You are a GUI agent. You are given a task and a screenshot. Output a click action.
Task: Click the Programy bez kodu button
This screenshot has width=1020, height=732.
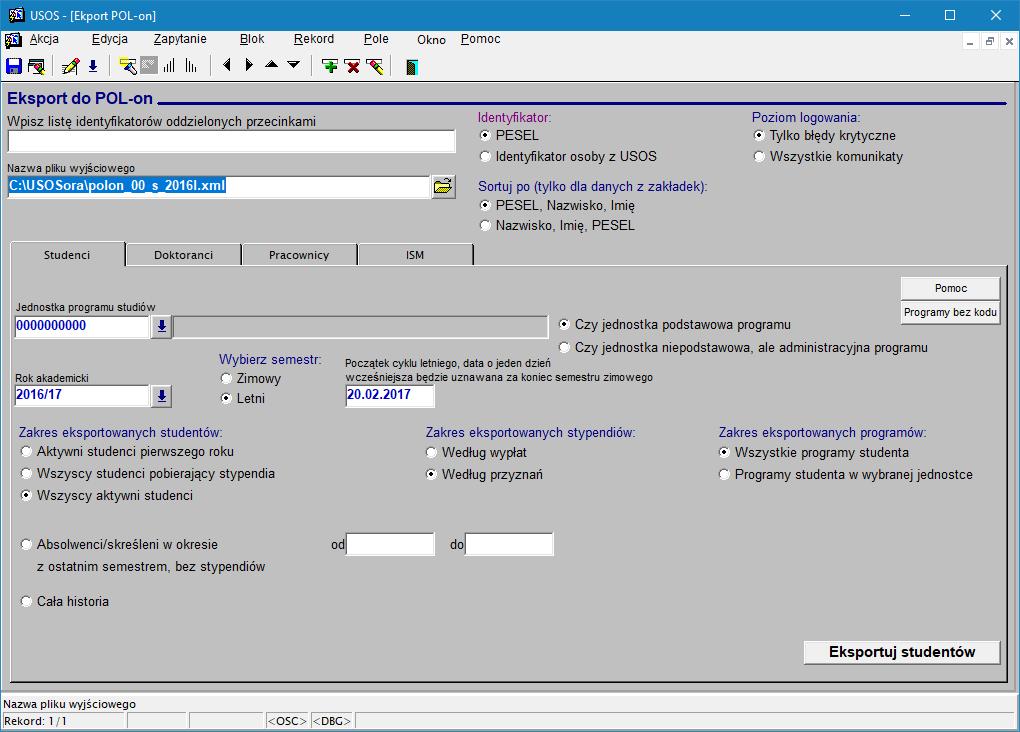click(950, 312)
